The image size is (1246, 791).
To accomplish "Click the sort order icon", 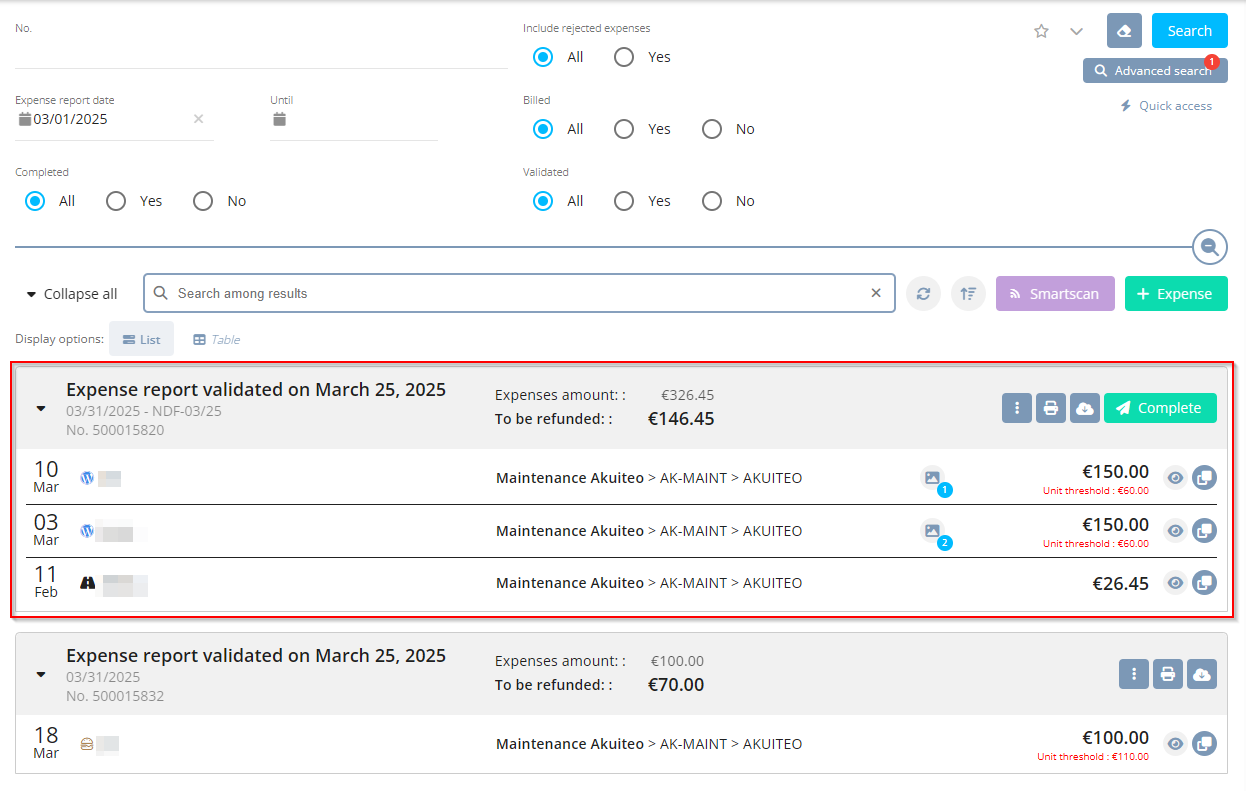I will coord(967,294).
